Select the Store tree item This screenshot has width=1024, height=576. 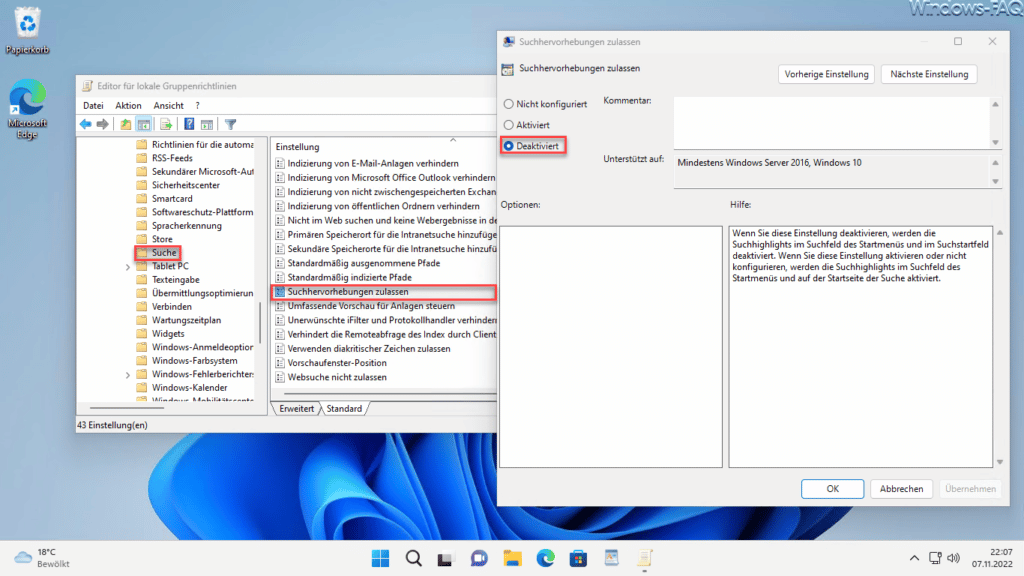(162, 239)
